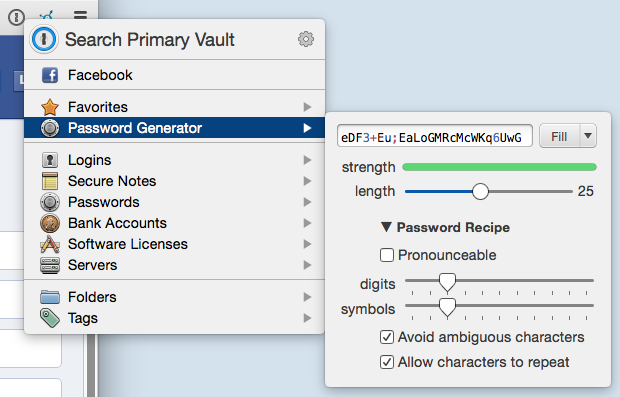Click the 1Password toolbar extension icon
This screenshot has height=397, width=620.
click(17, 17)
